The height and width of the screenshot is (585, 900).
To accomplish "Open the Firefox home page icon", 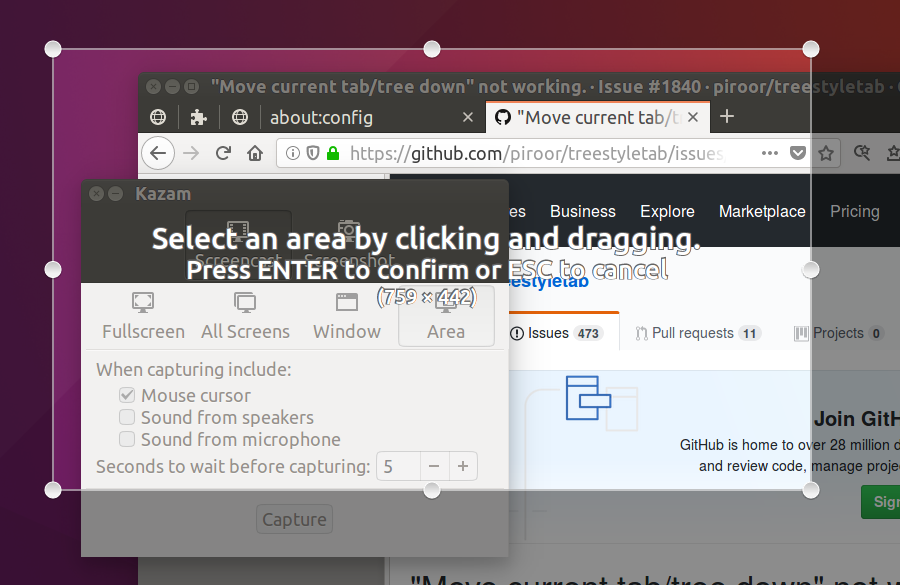I will click(255, 153).
